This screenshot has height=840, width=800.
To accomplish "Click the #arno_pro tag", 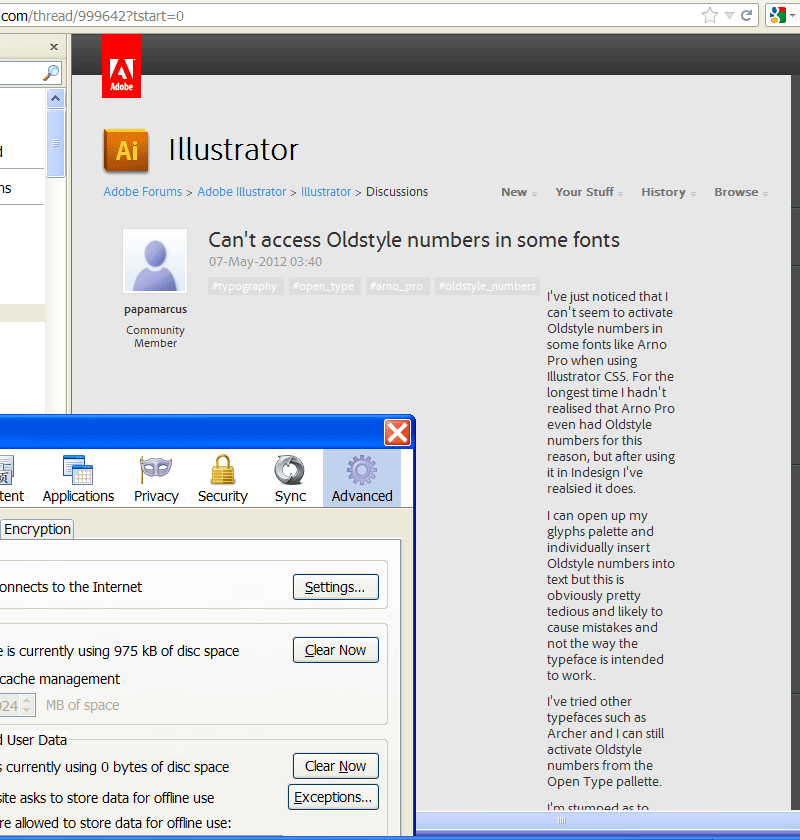I will [x=397, y=286].
